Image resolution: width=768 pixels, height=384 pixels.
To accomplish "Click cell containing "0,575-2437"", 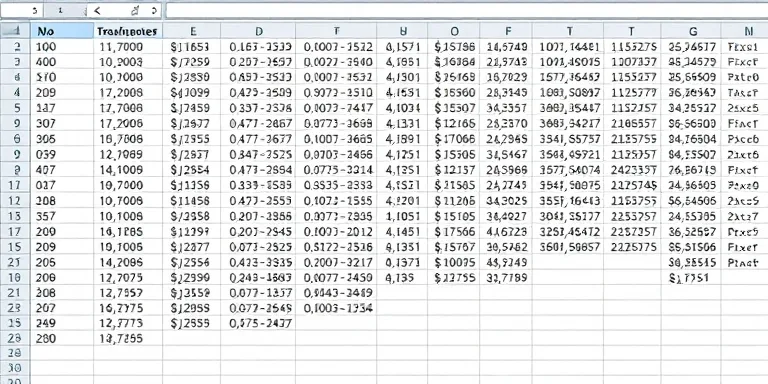I will pyautogui.click(x=258, y=323).
